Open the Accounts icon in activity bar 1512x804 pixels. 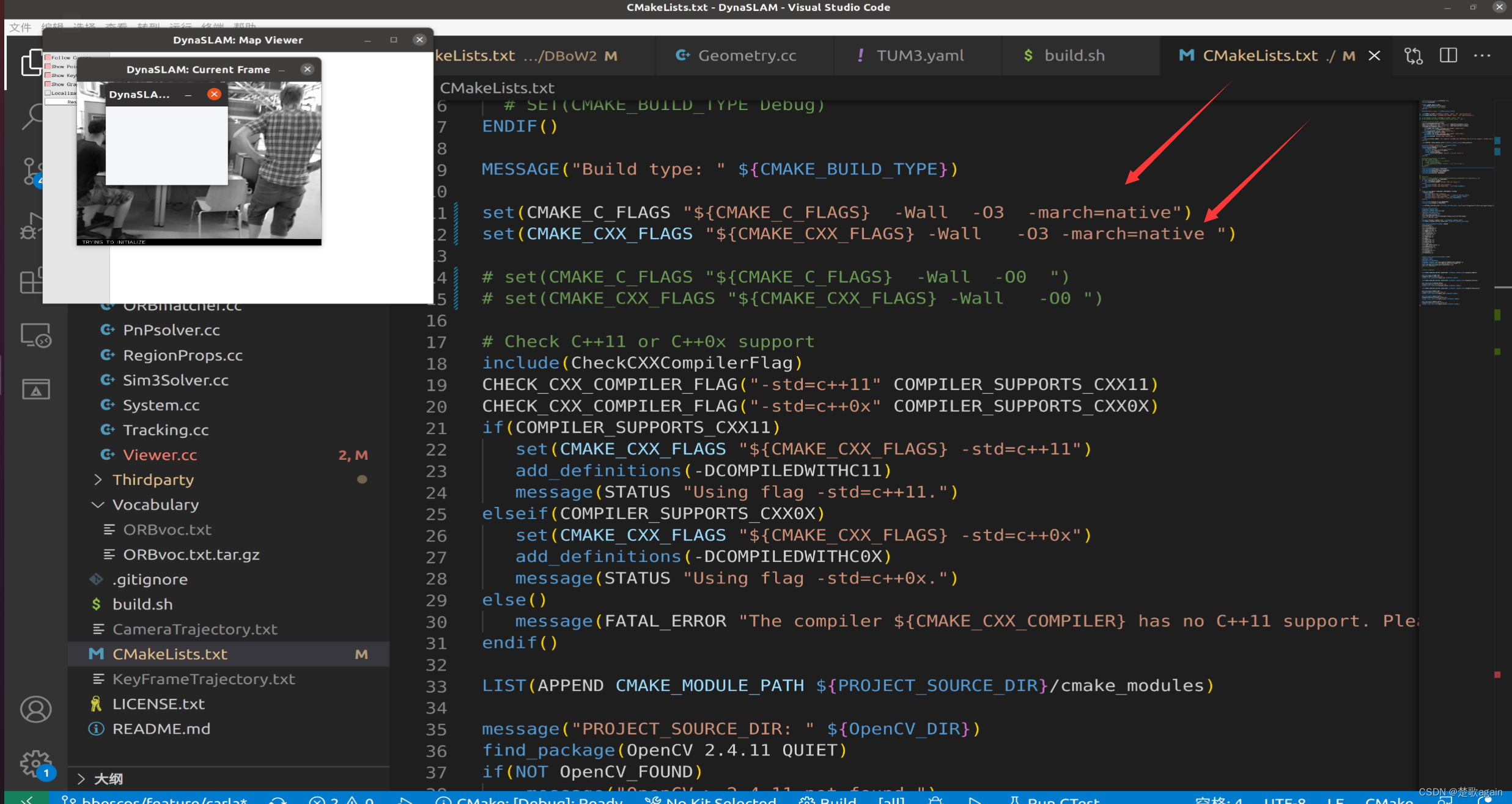tap(35, 709)
